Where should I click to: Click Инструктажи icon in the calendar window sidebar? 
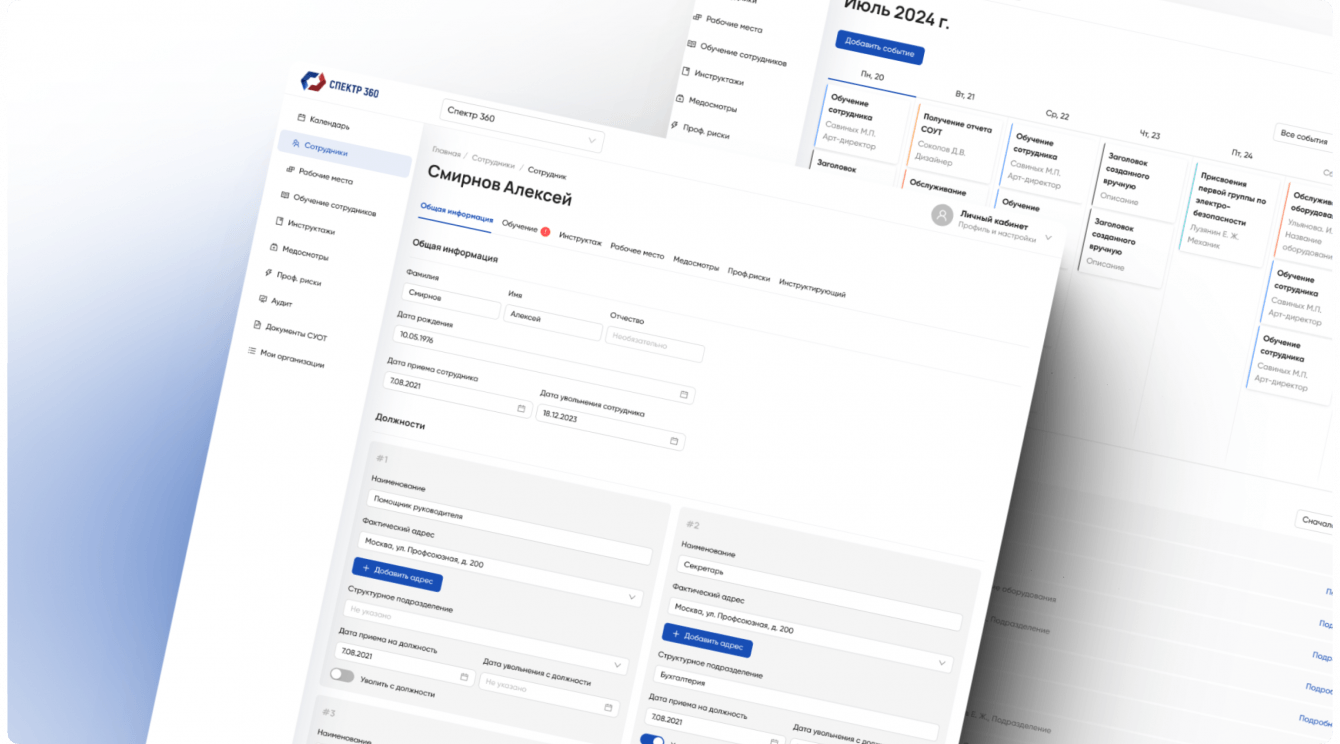click(686, 72)
